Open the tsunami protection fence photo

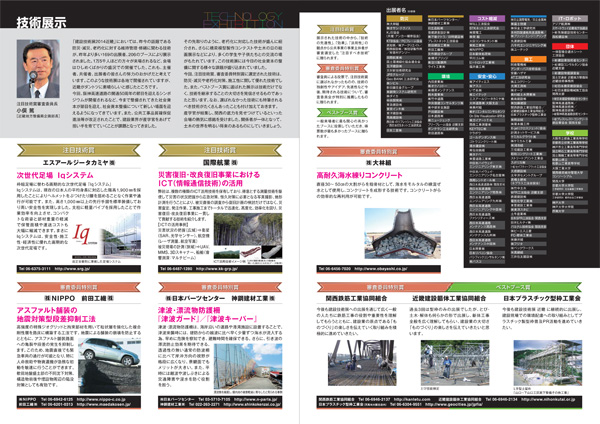(248, 366)
